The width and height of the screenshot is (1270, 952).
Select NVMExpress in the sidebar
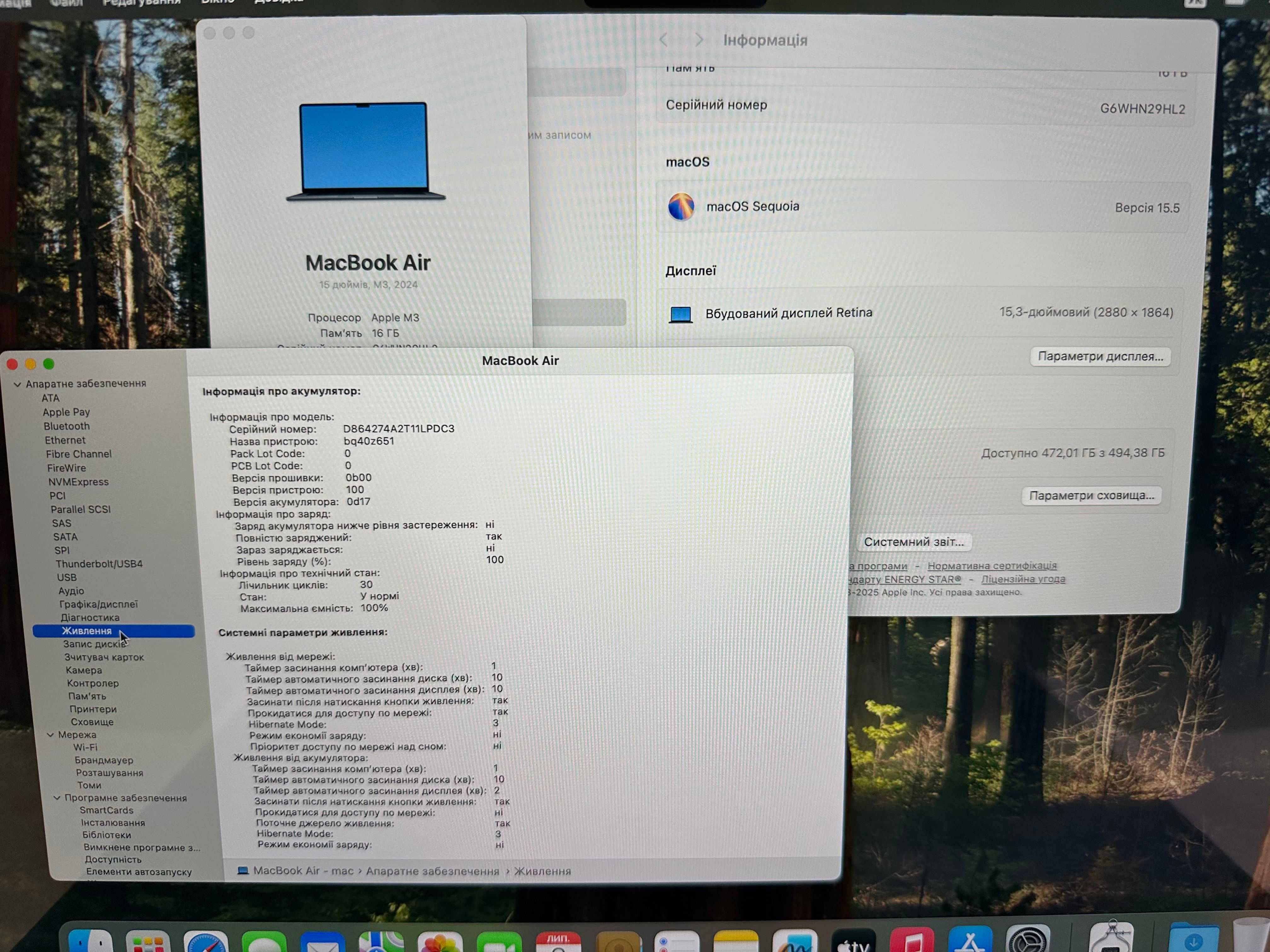click(78, 482)
